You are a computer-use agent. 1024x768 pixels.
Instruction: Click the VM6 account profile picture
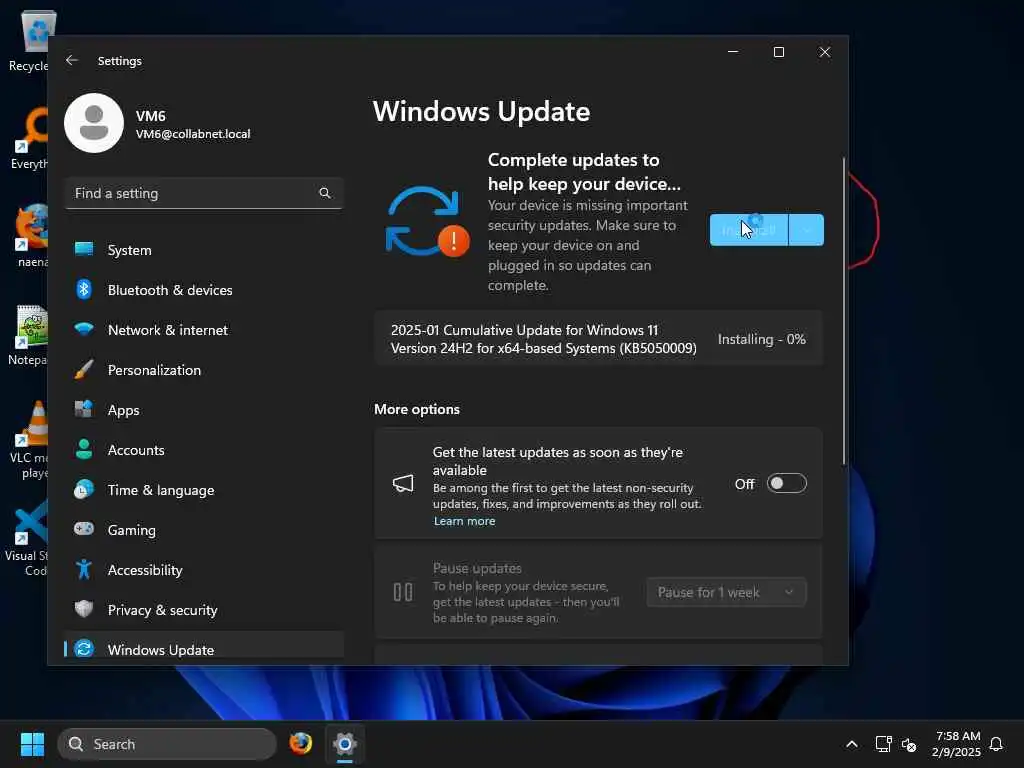(x=94, y=123)
